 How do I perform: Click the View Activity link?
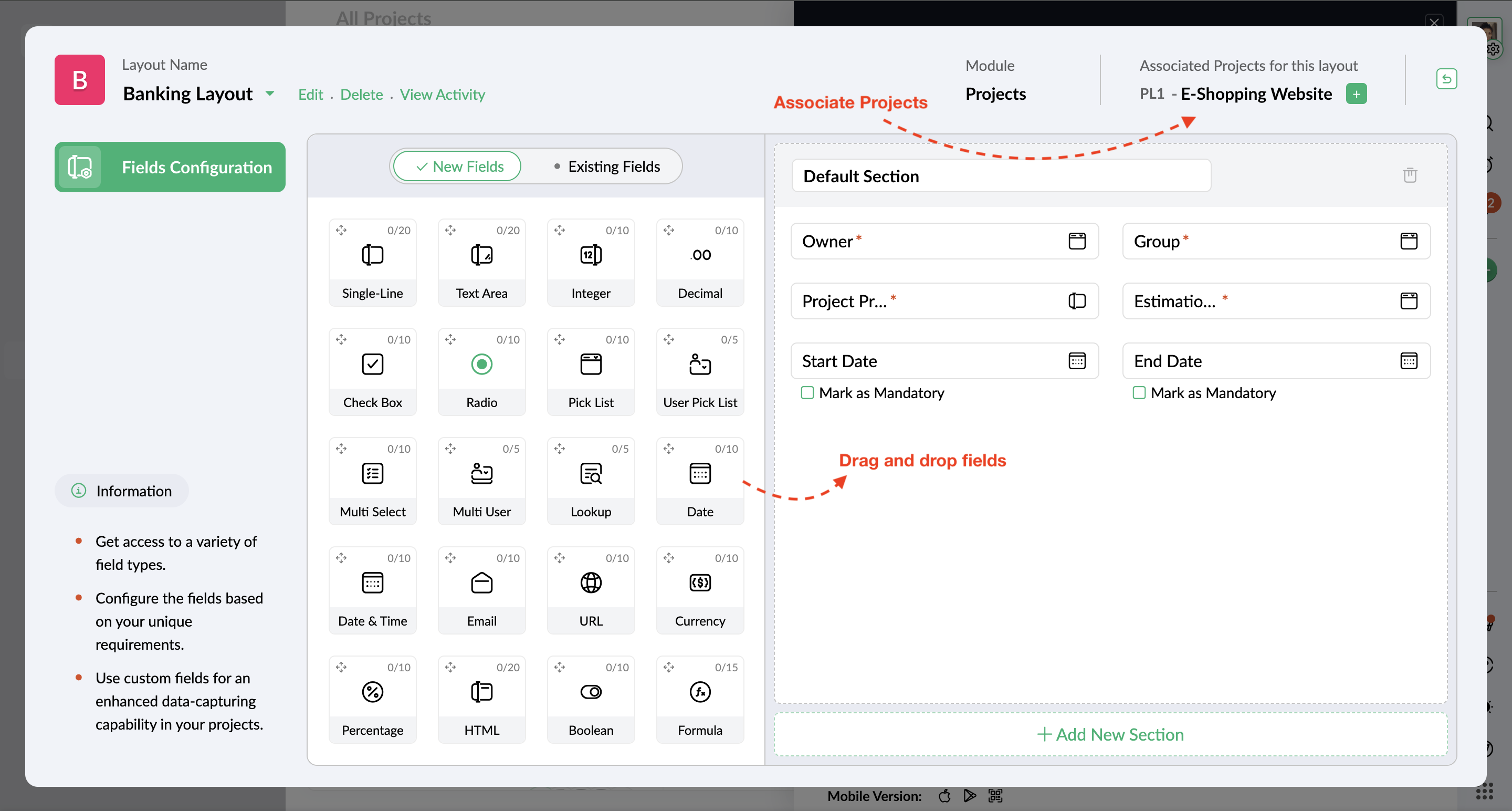tap(442, 95)
